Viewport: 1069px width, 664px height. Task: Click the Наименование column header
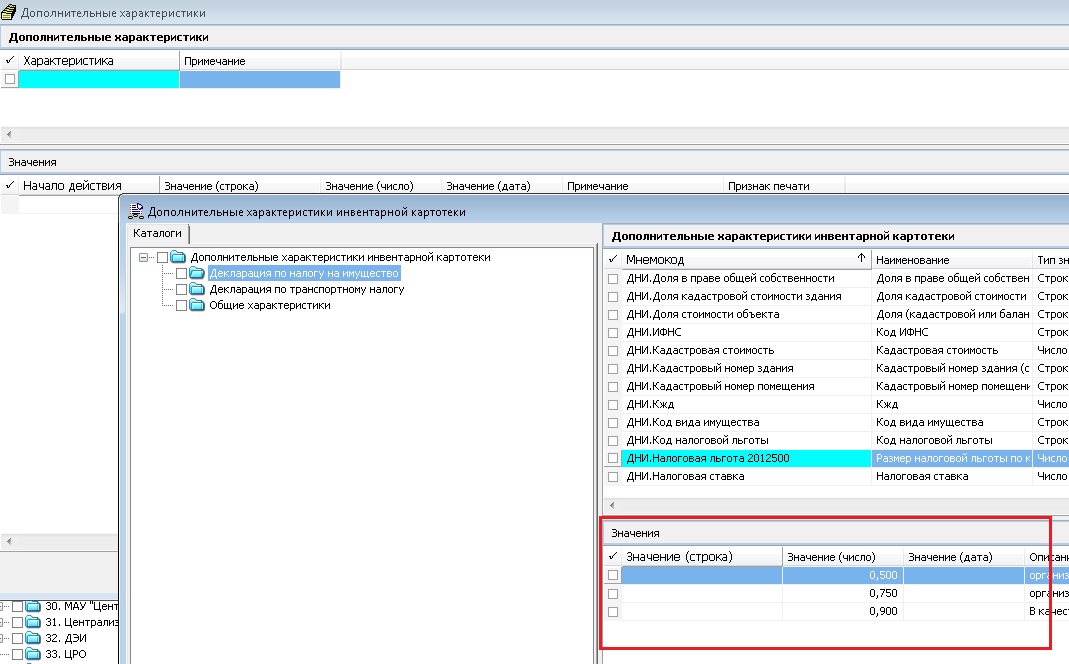click(x=950, y=260)
